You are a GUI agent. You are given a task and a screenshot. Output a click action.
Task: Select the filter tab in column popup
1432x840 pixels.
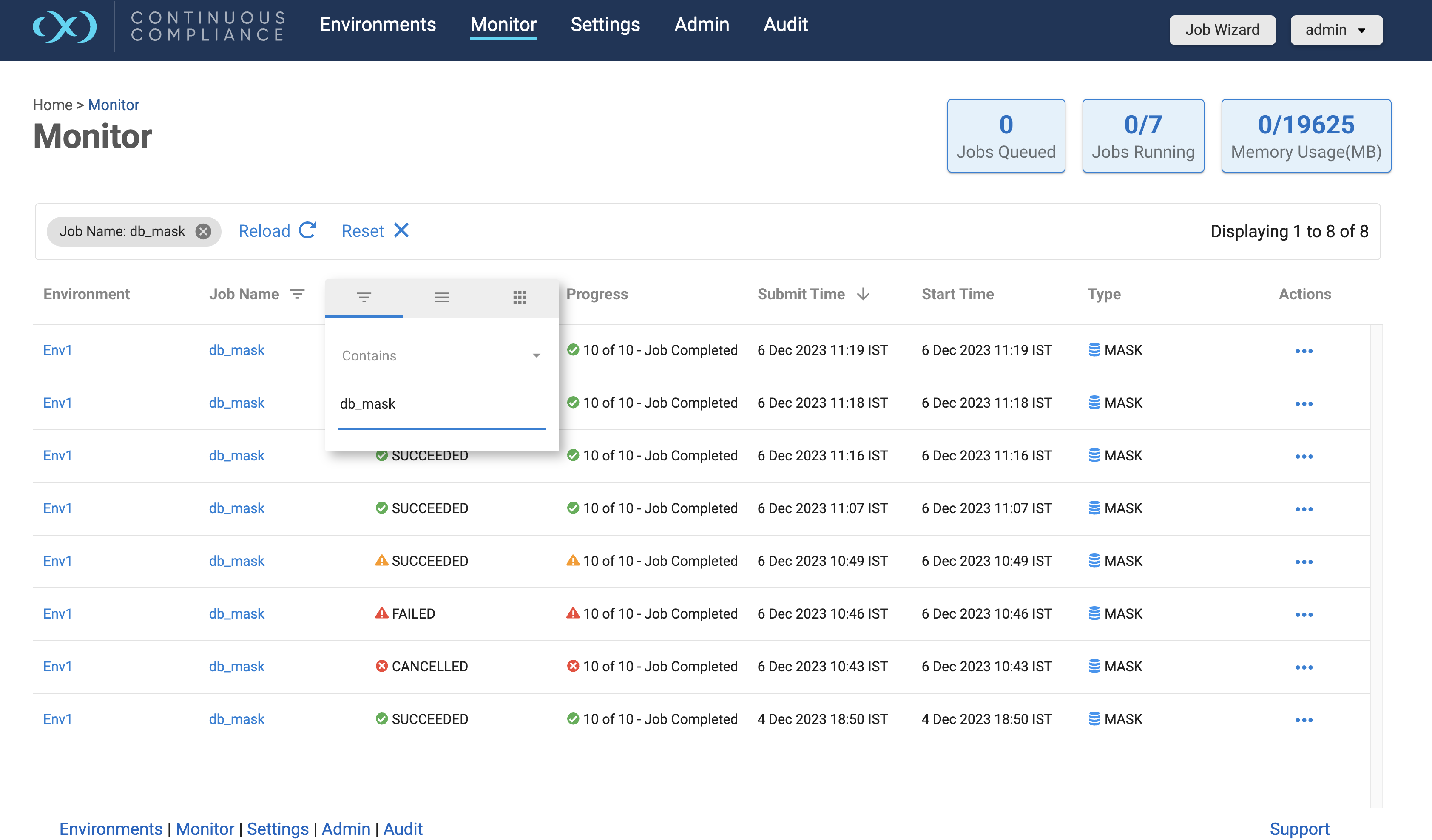(x=364, y=297)
